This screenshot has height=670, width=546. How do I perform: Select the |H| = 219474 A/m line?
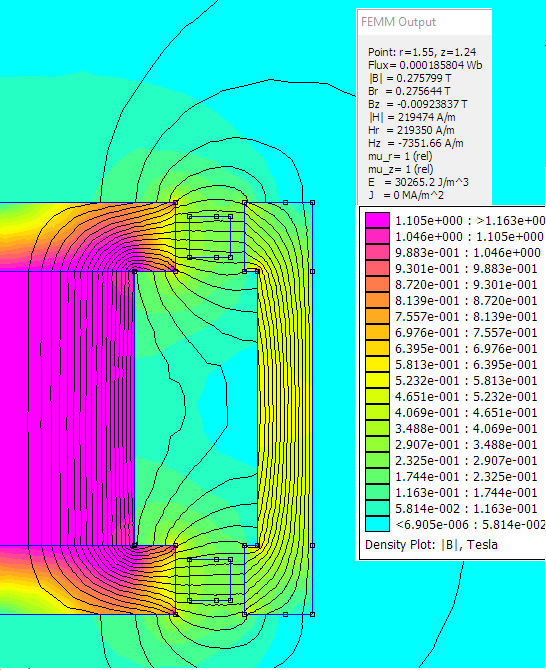pos(411,117)
